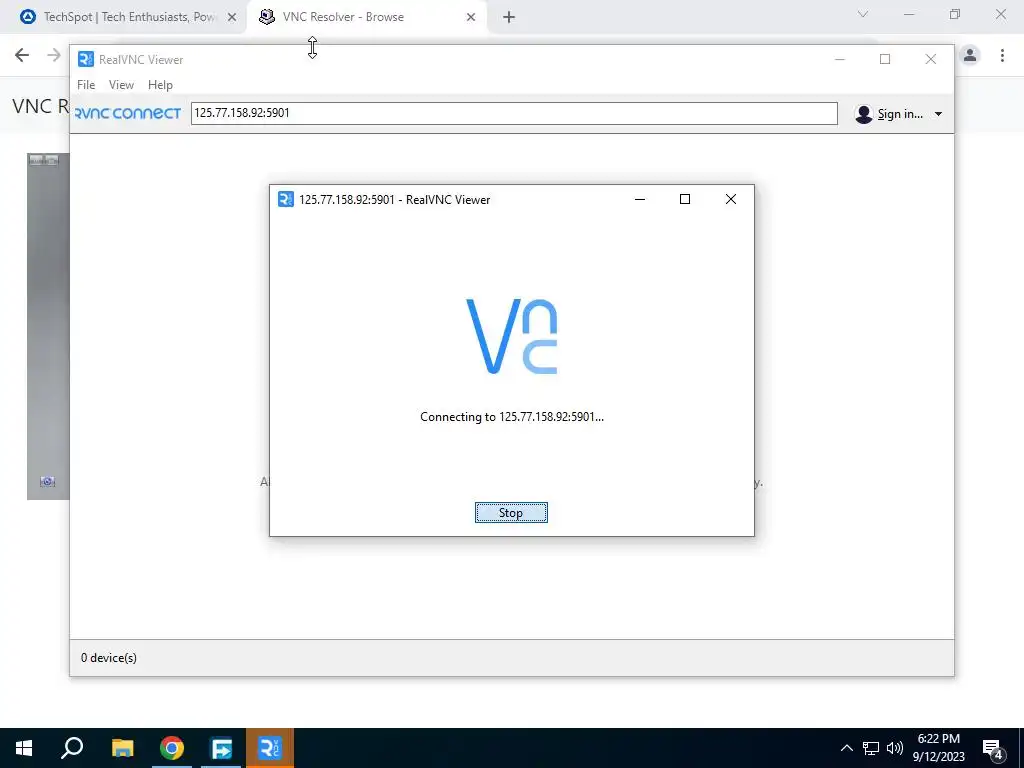This screenshot has width=1024, height=768.
Task: Click the RVNC Connect logo
Action: point(128,113)
